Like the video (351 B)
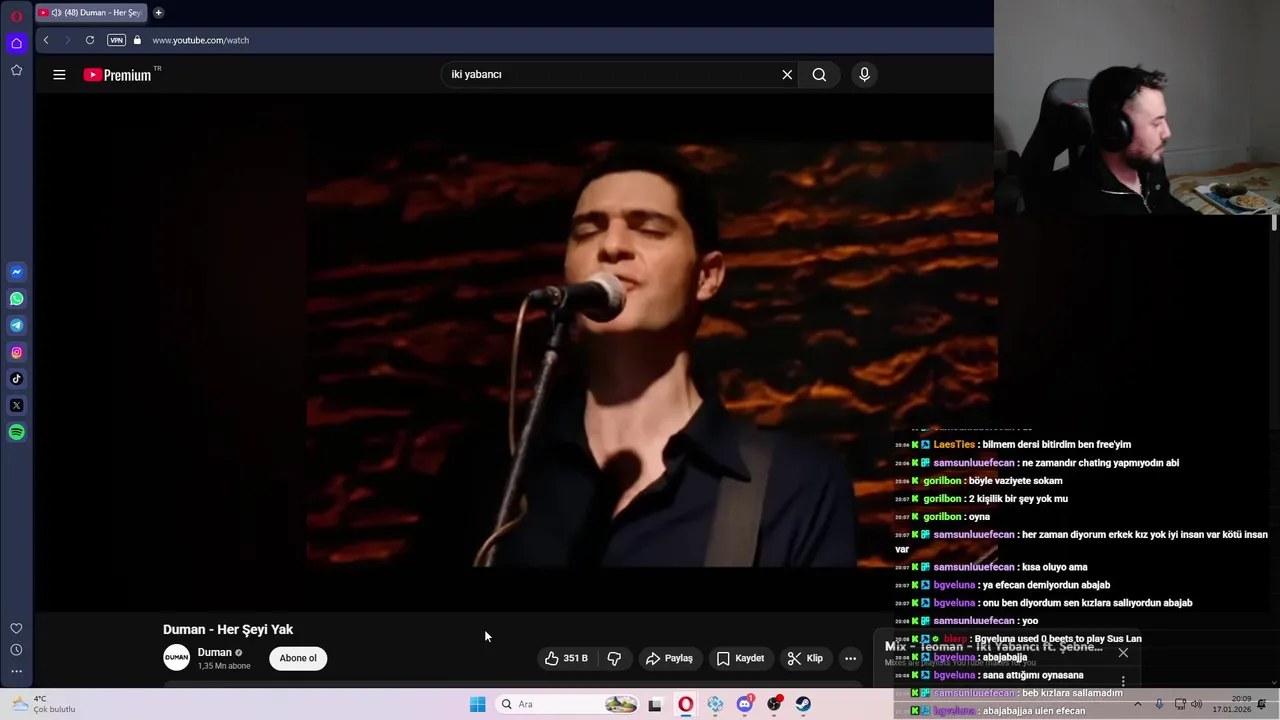The width and height of the screenshot is (1280, 720). point(566,658)
